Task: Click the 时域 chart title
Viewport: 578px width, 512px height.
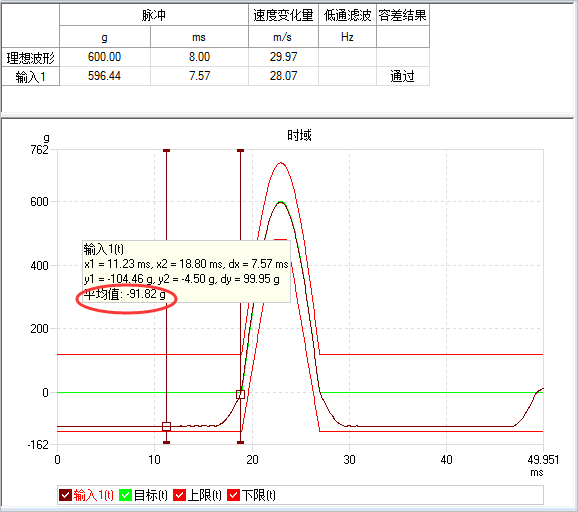Action: [x=299, y=135]
